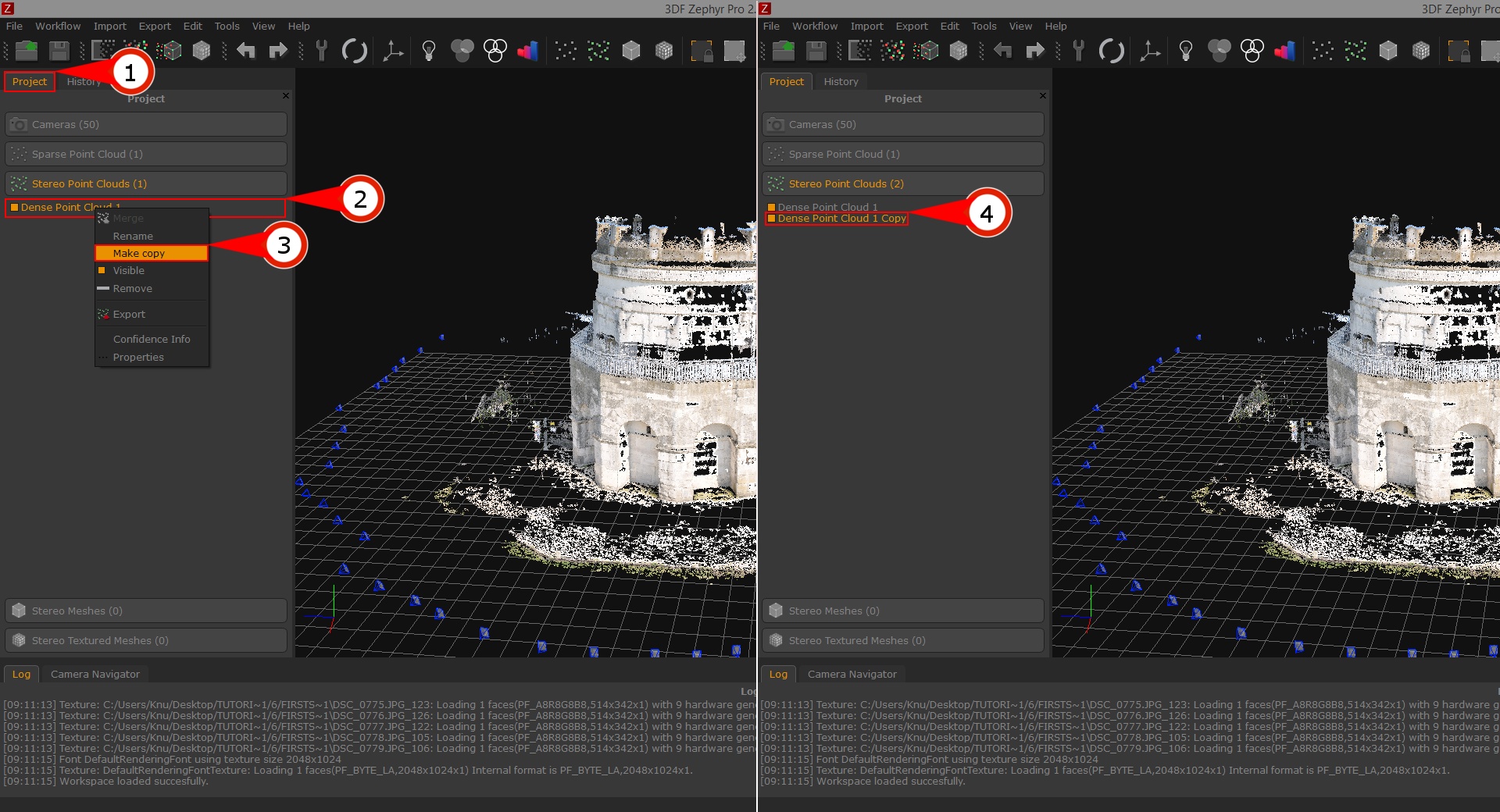This screenshot has height=812, width=1500.
Task: Toggle visibility square of Dense Point Cloud 1 Copy
Action: tap(771, 219)
